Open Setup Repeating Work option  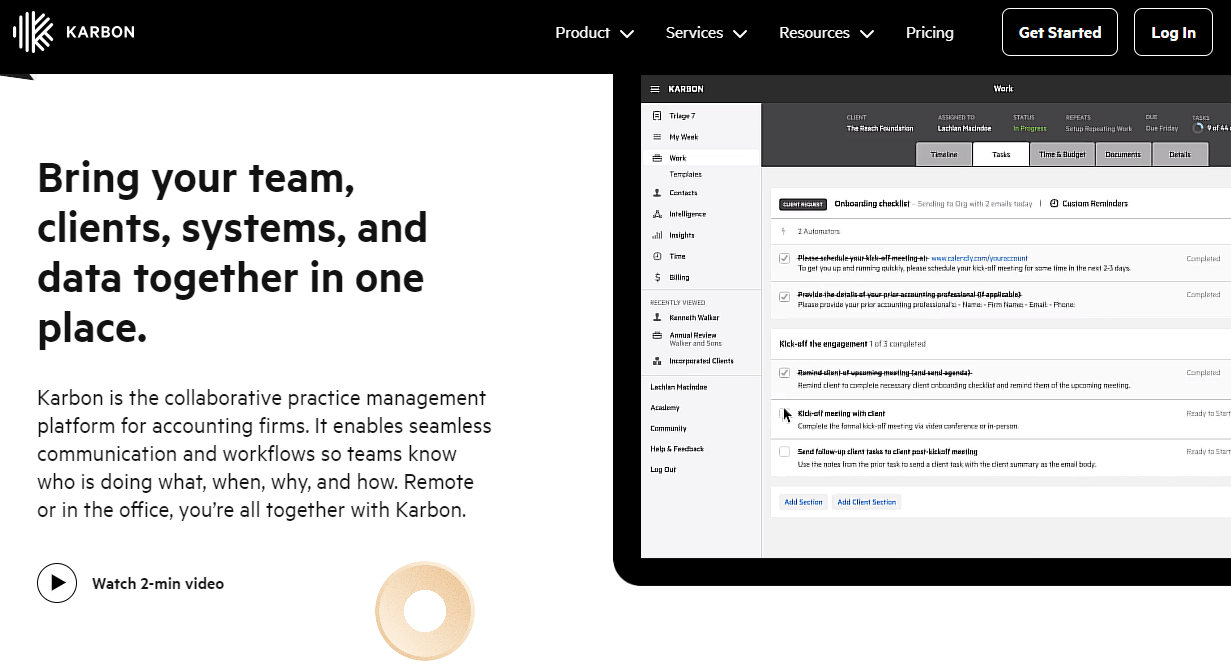1098,129
